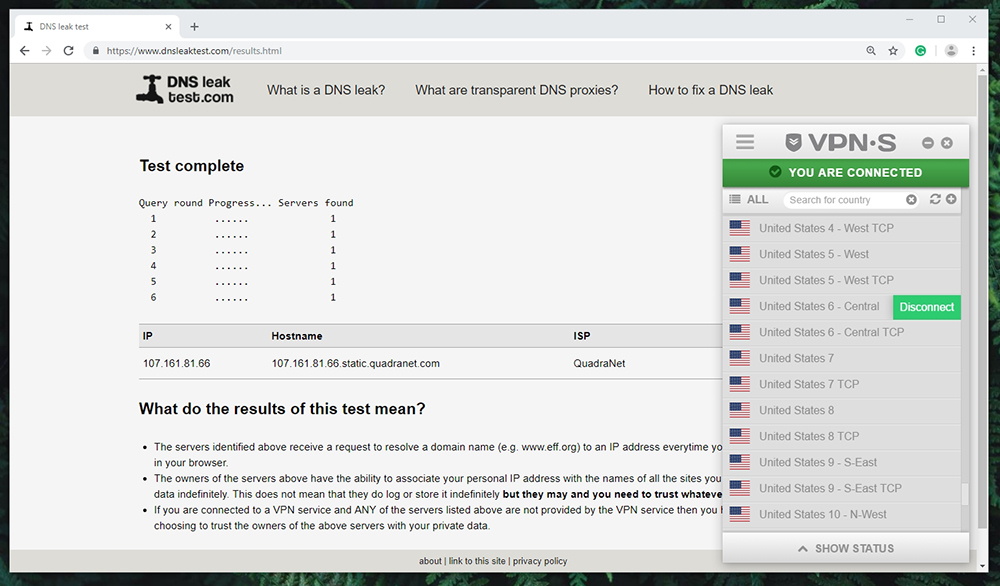Open the Chrome three-dot menu
Viewport: 1000px width, 586px height.
(973, 50)
